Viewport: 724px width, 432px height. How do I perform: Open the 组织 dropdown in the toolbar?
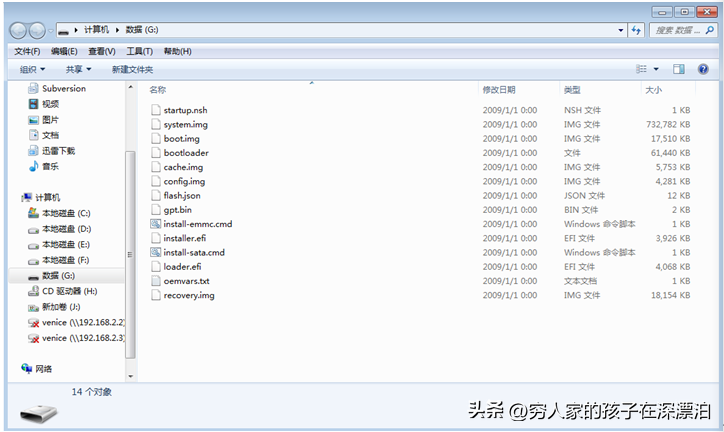pos(32,69)
